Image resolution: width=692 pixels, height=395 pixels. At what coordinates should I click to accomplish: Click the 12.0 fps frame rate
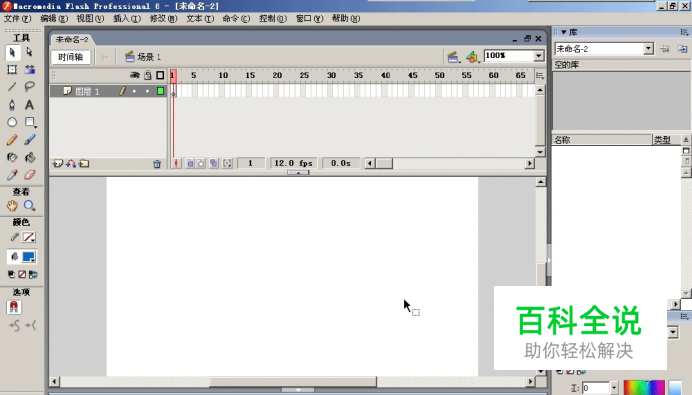coord(293,163)
